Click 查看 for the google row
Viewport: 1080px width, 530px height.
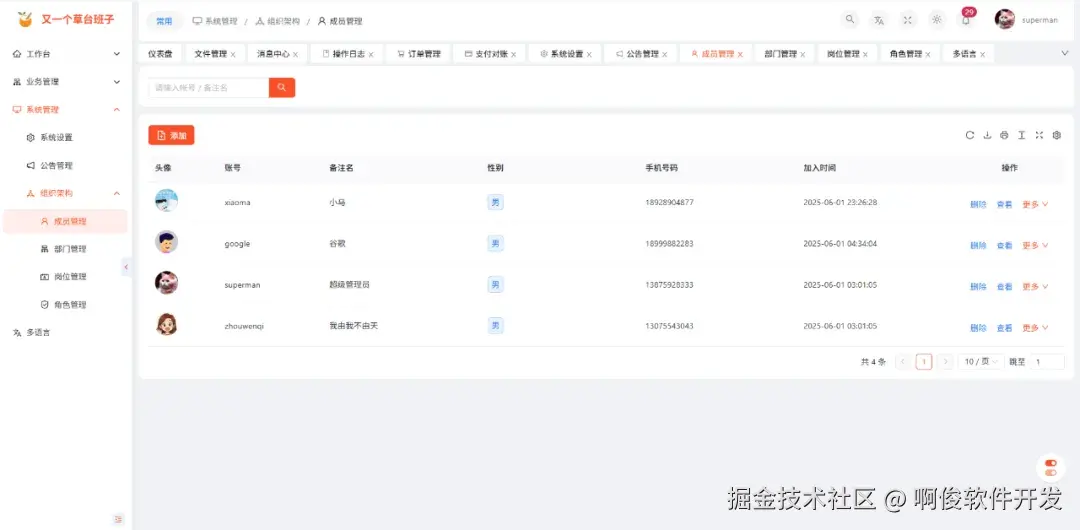pyautogui.click(x=1004, y=245)
